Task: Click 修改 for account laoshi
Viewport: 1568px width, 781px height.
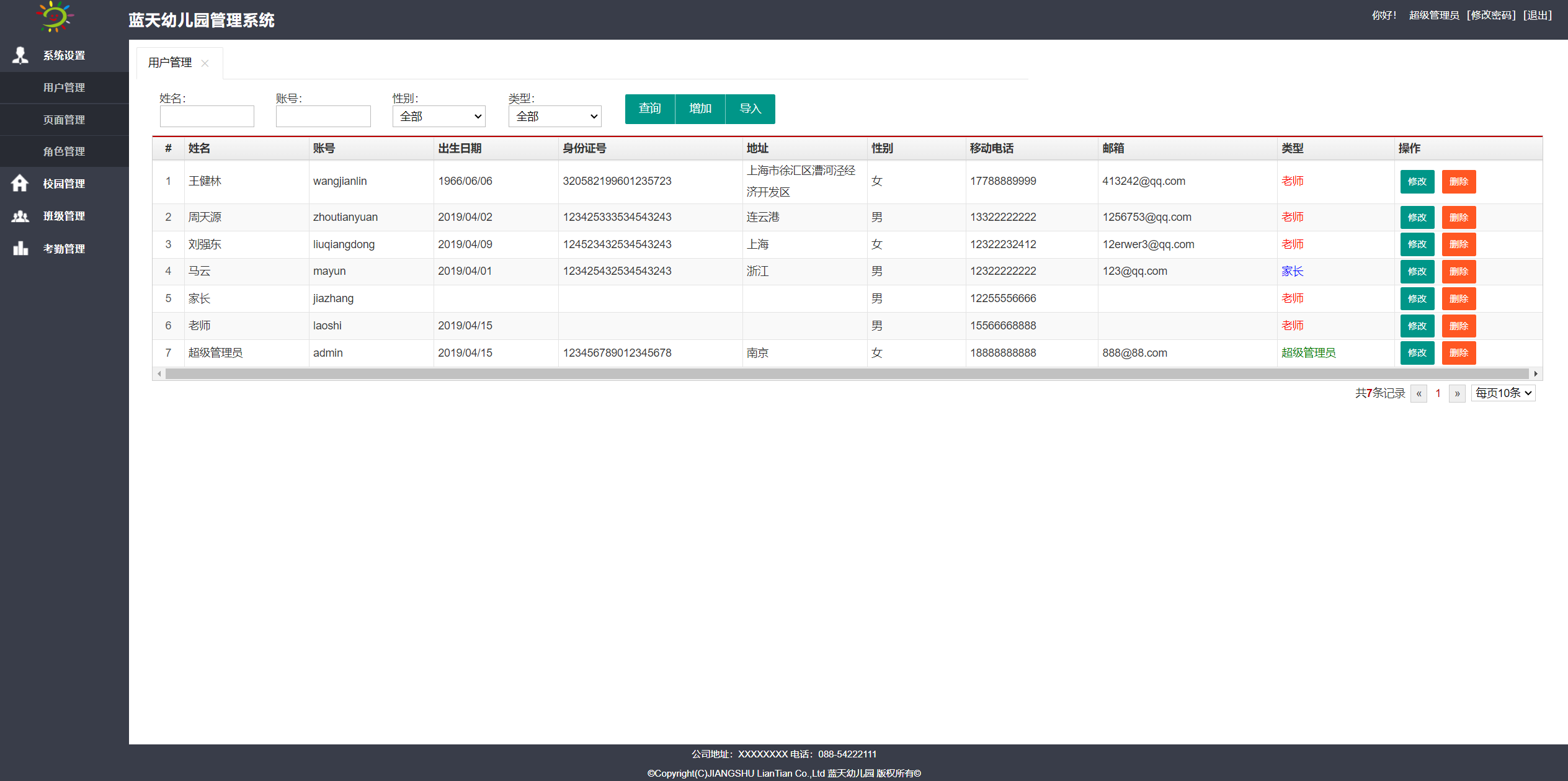Action: click(x=1417, y=326)
